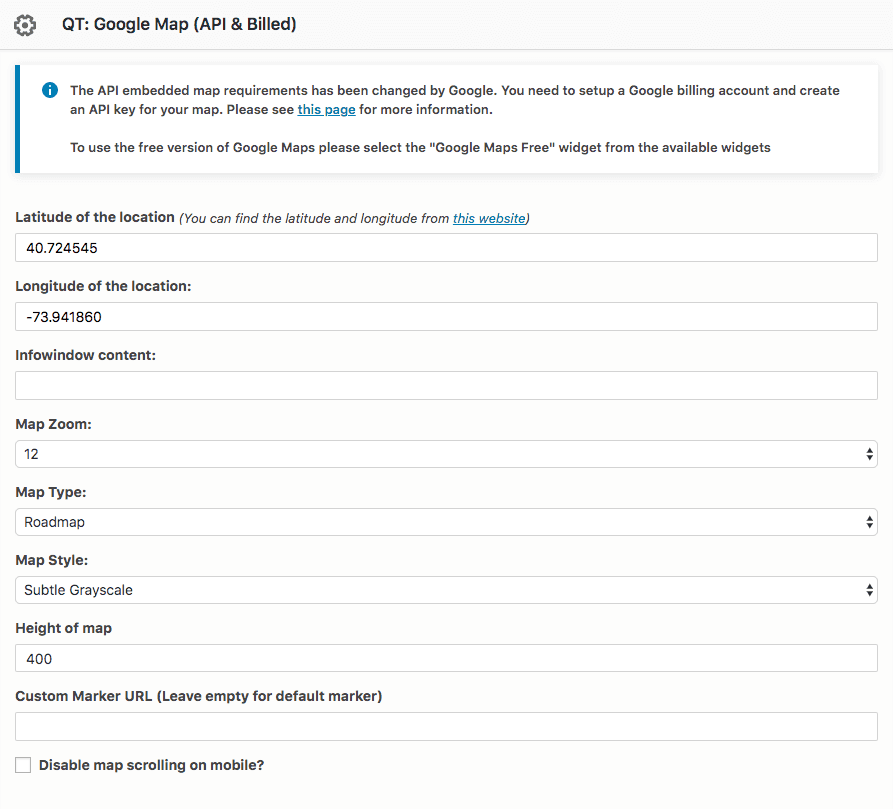
Task: Click the "Longitude of the location:" label
Action: (x=103, y=286)
